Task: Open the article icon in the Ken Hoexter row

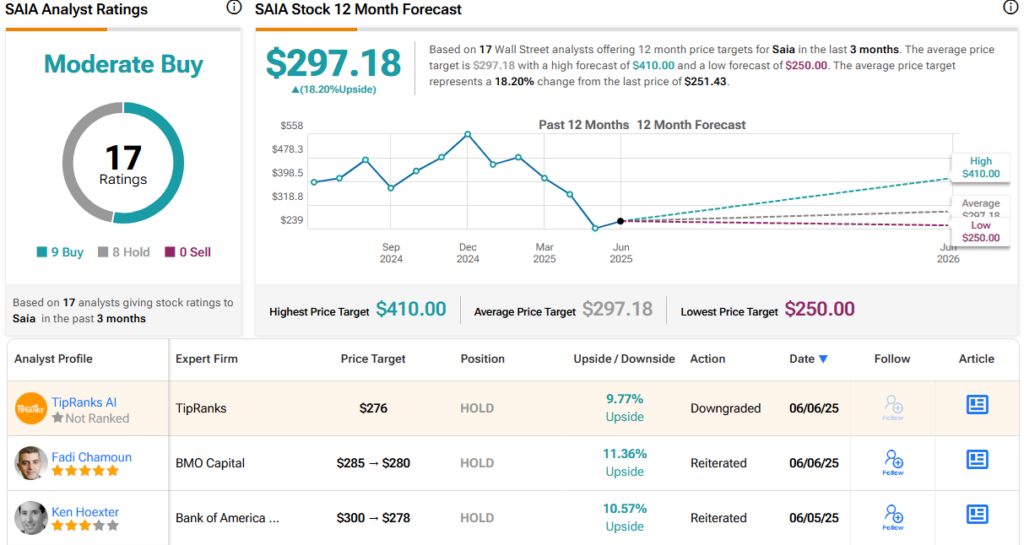Action: tap(977, 514)
